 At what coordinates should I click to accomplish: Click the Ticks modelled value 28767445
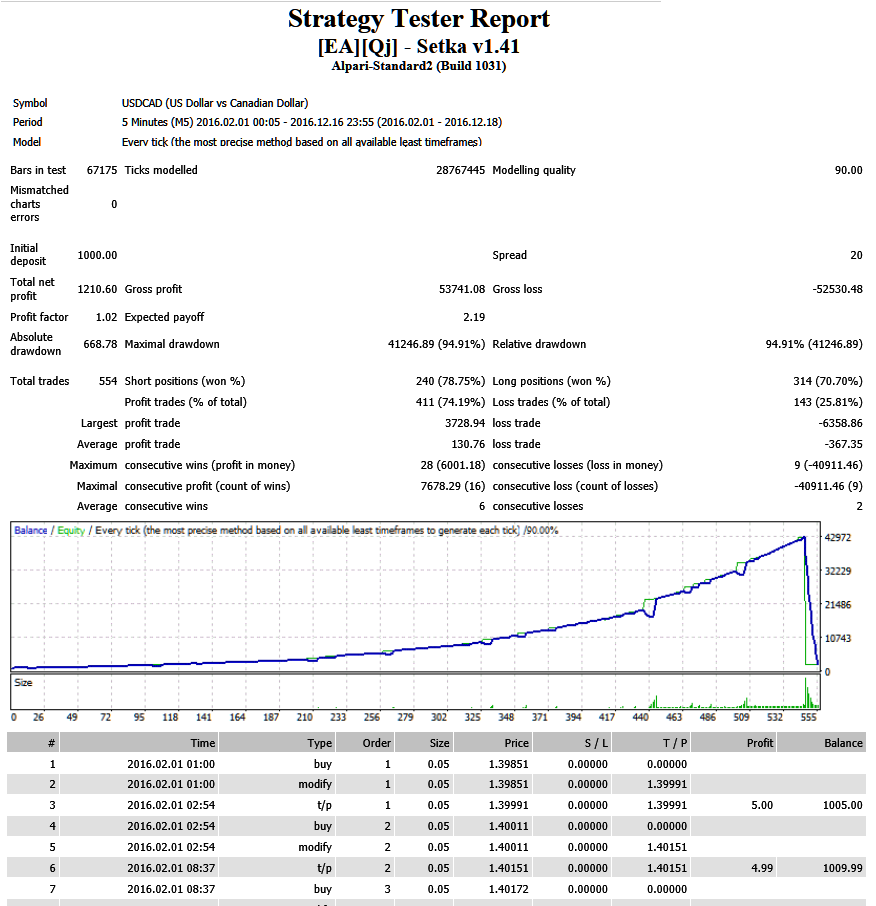pos(460,170)
